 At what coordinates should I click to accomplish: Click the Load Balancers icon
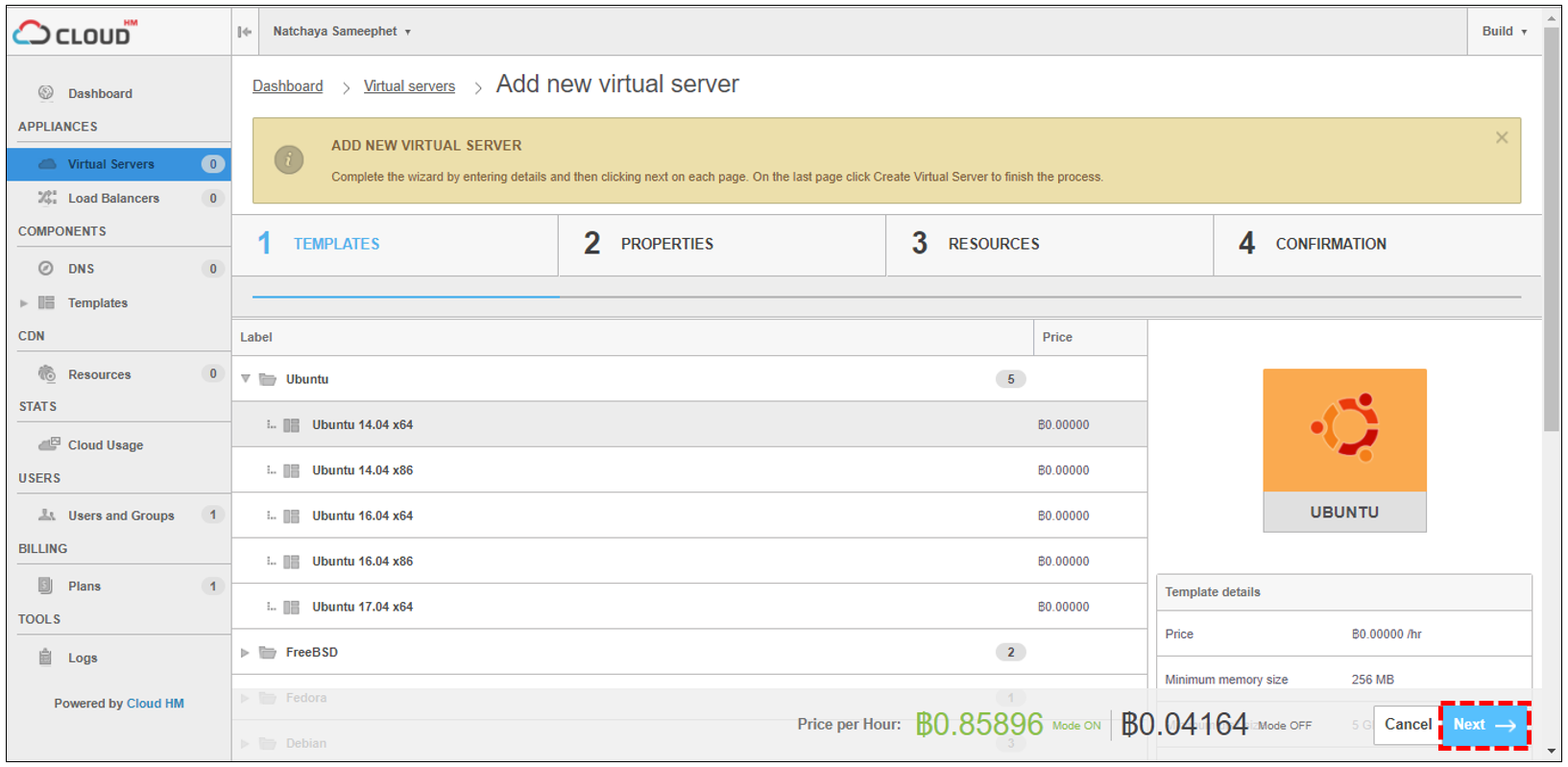[x=47, y=198]
